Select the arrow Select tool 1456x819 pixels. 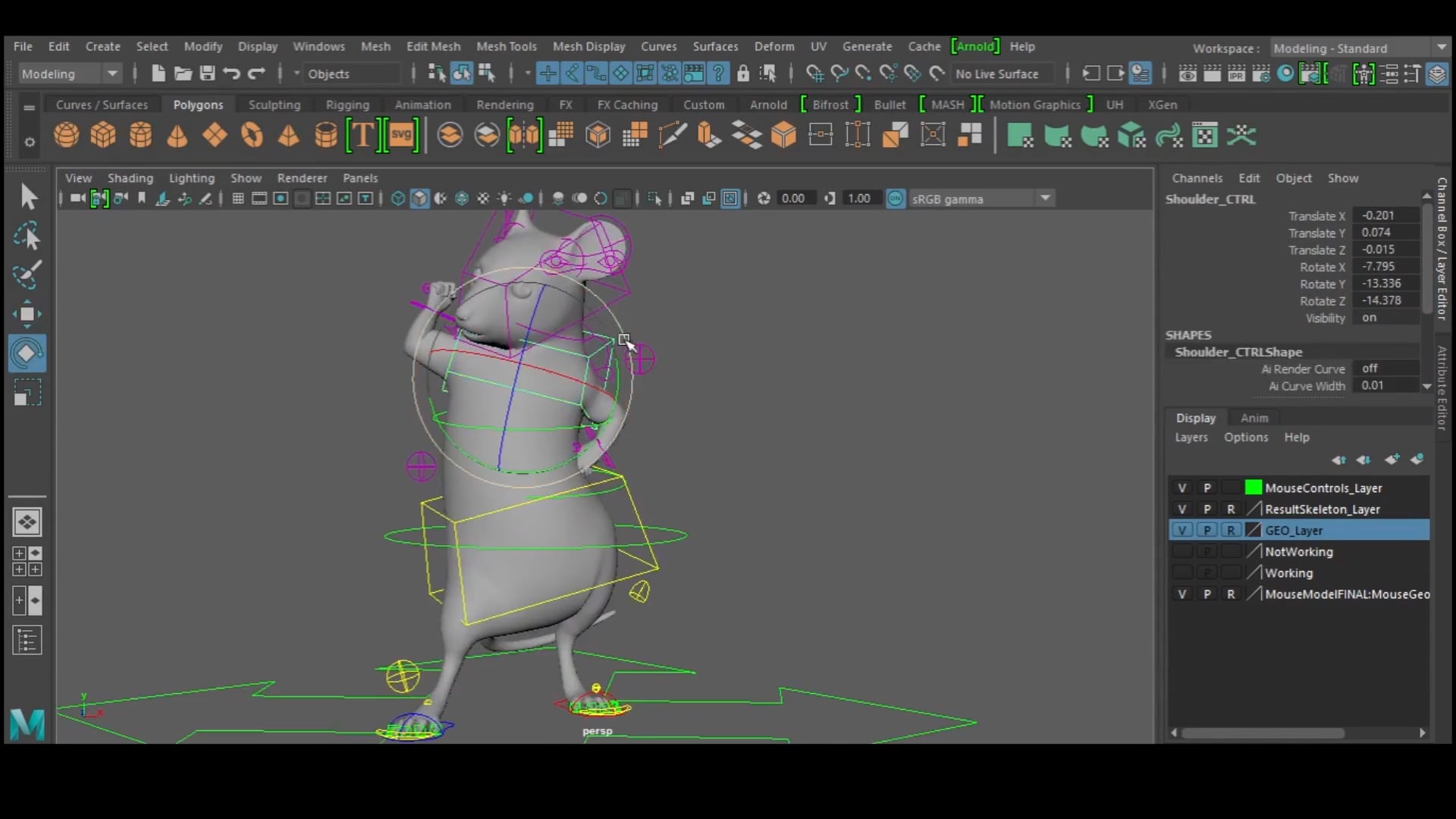(x=28, y=196)
